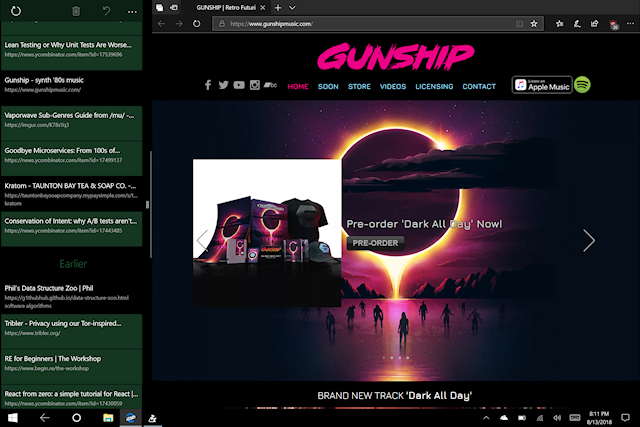Open VIDEOS in the site navigation

[393, 87]
